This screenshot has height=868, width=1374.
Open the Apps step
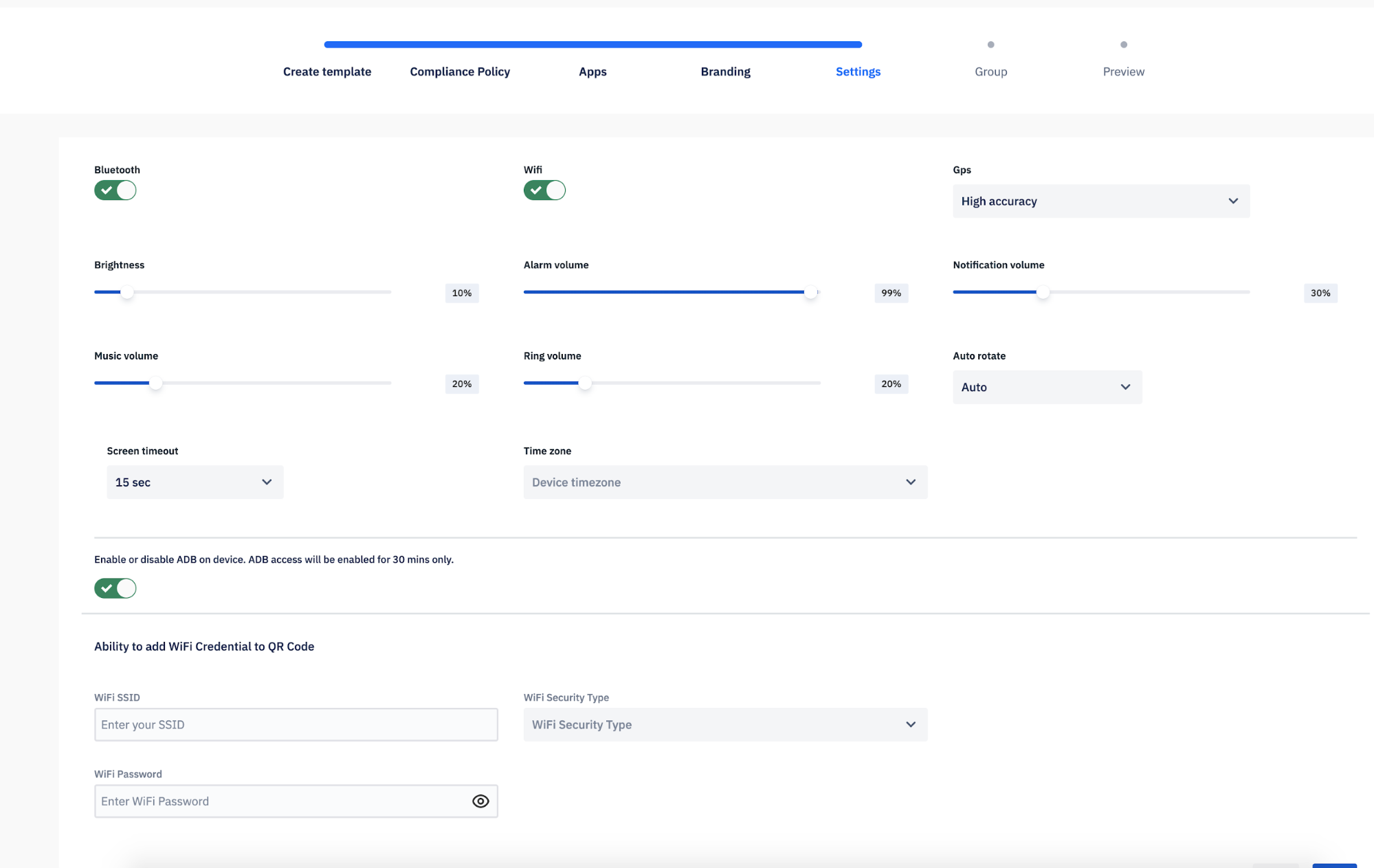point(592,71)
